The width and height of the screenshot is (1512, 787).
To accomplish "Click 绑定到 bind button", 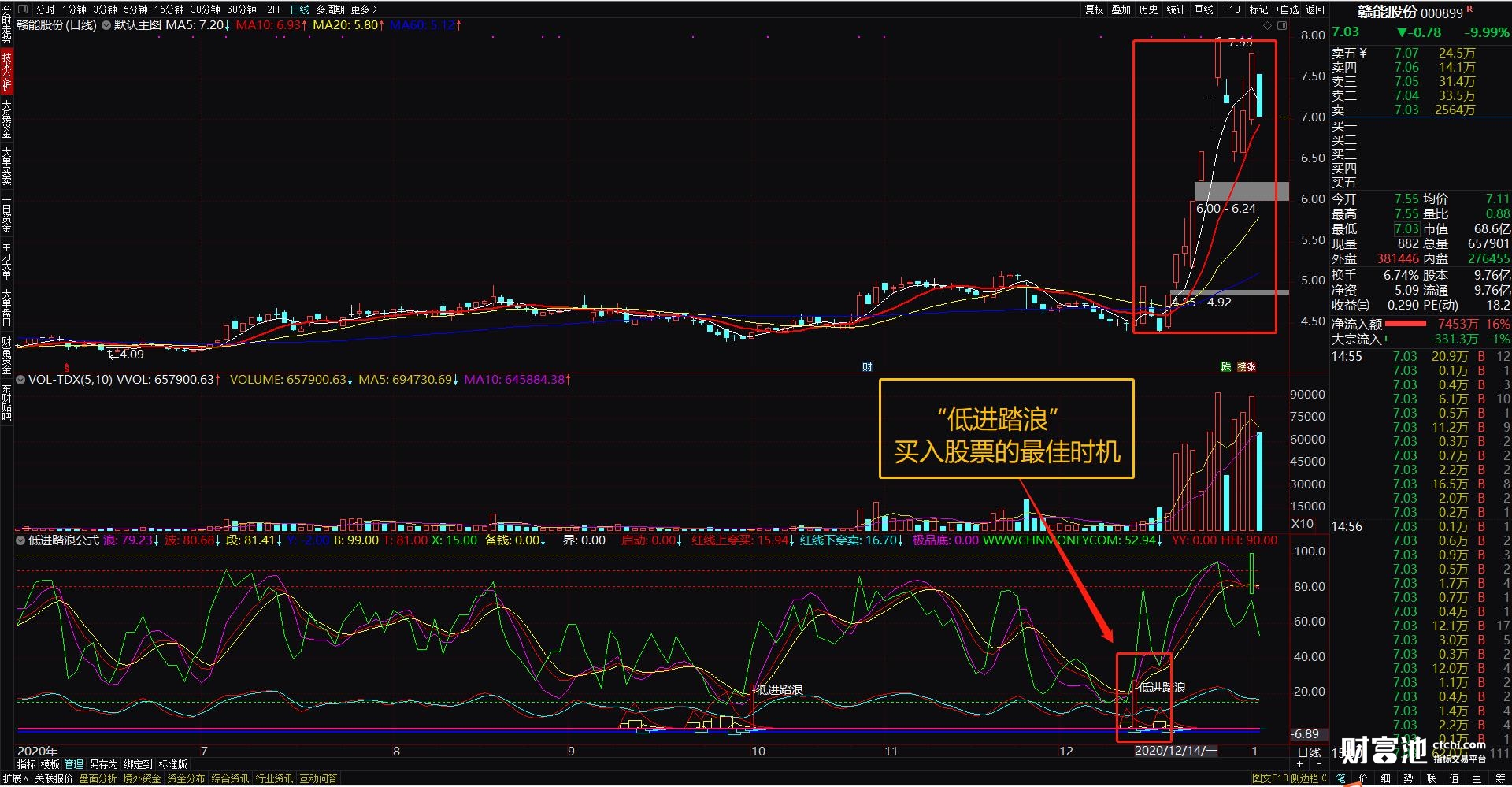I will click(138, 764).
